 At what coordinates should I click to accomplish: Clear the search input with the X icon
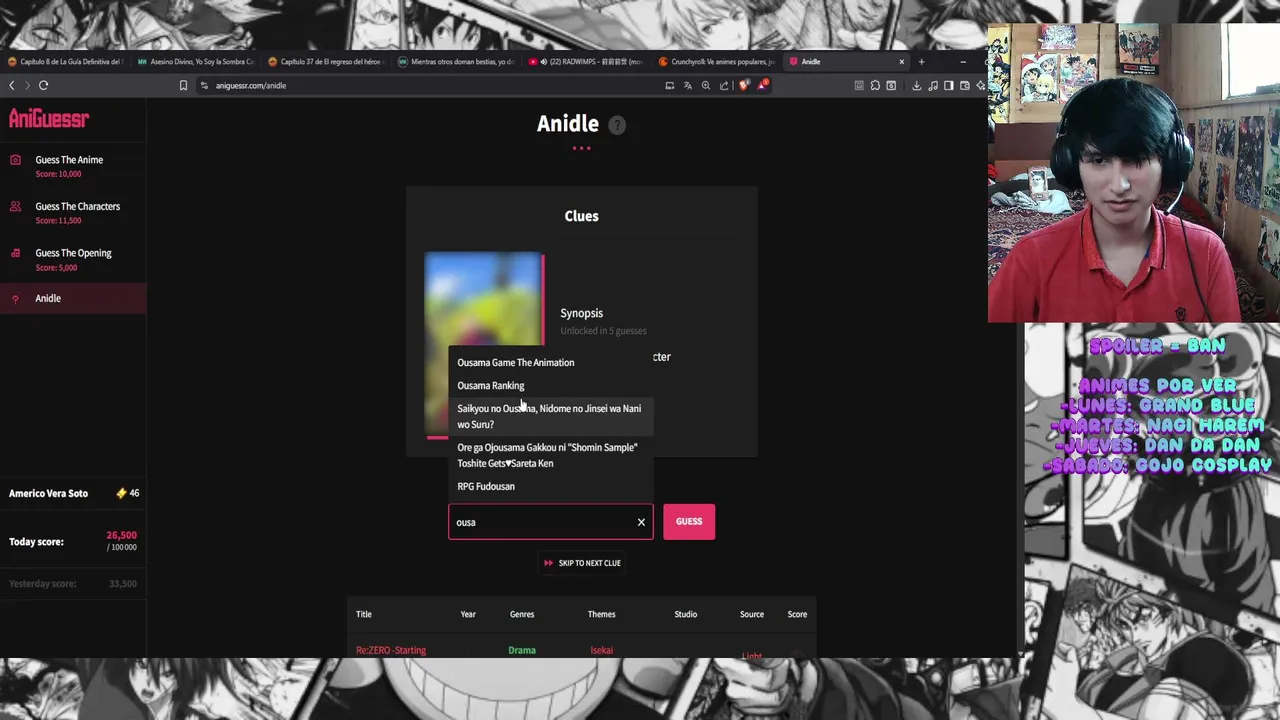(641, 522)
